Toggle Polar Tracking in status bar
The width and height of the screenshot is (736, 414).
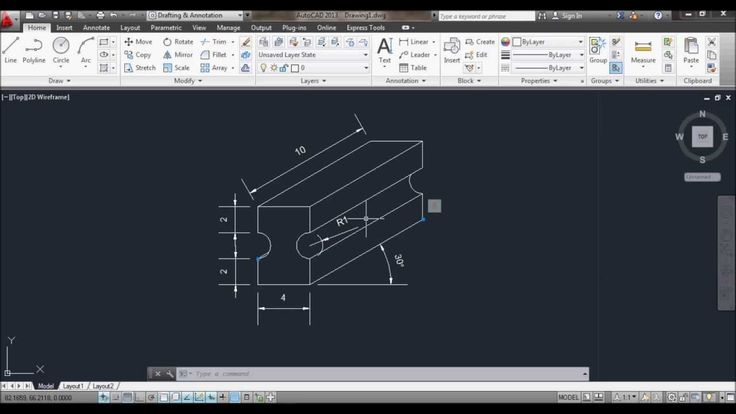point(152,397)
